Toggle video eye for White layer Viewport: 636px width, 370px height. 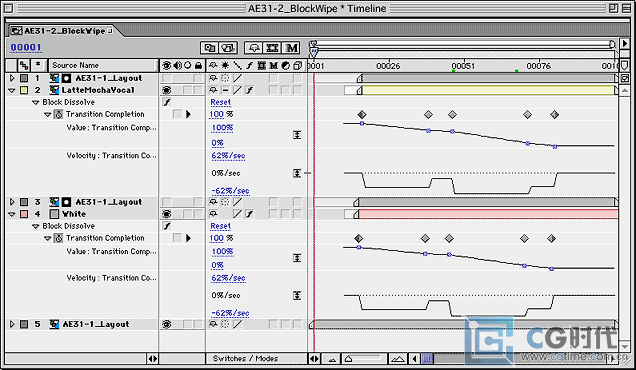click(x=166, y=214)
